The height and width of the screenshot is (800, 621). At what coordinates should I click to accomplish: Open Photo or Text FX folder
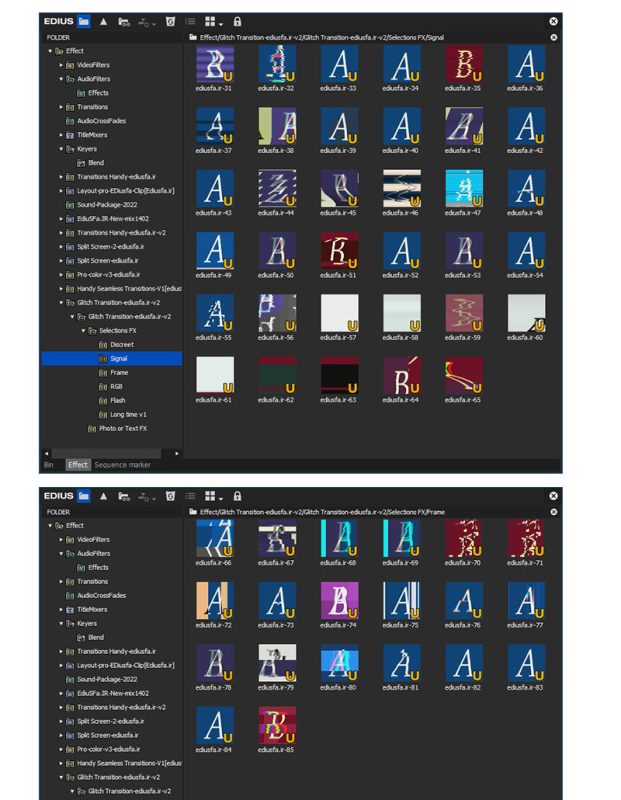pos(122,429)
